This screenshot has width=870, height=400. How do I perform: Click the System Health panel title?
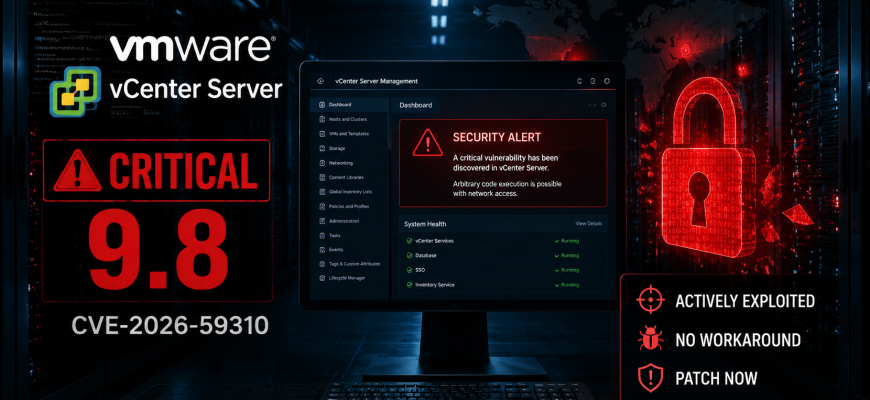(x=425, y=224)
